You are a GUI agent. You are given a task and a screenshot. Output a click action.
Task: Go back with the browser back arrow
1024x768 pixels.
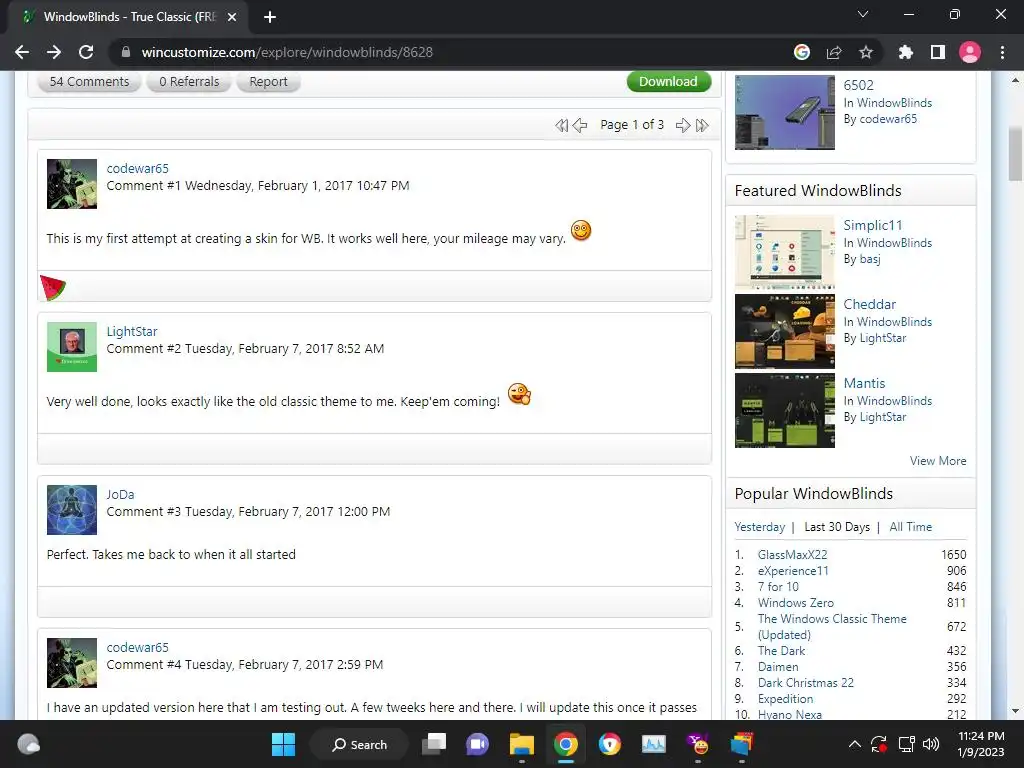(x=22, y=52)
